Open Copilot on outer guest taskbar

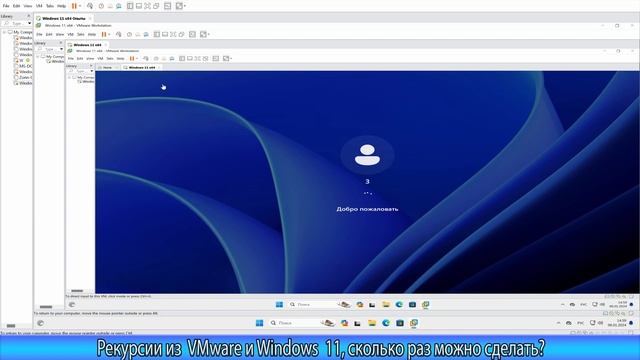tap(344, 323)
